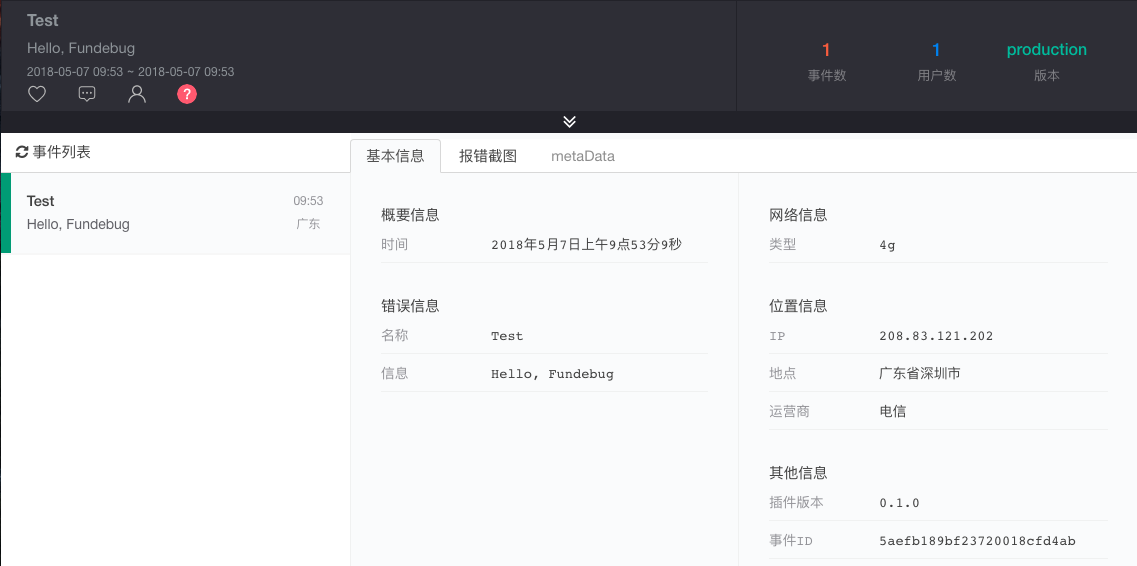Screen dimensions: 1137x566
Task: Click the IP address 208.83.121.202
Action: click(936, 336)
